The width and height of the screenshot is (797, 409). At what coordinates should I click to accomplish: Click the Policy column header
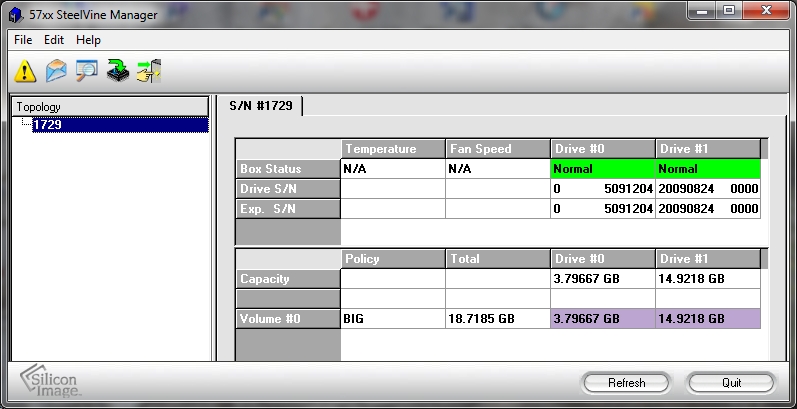(x=393, y=259)
